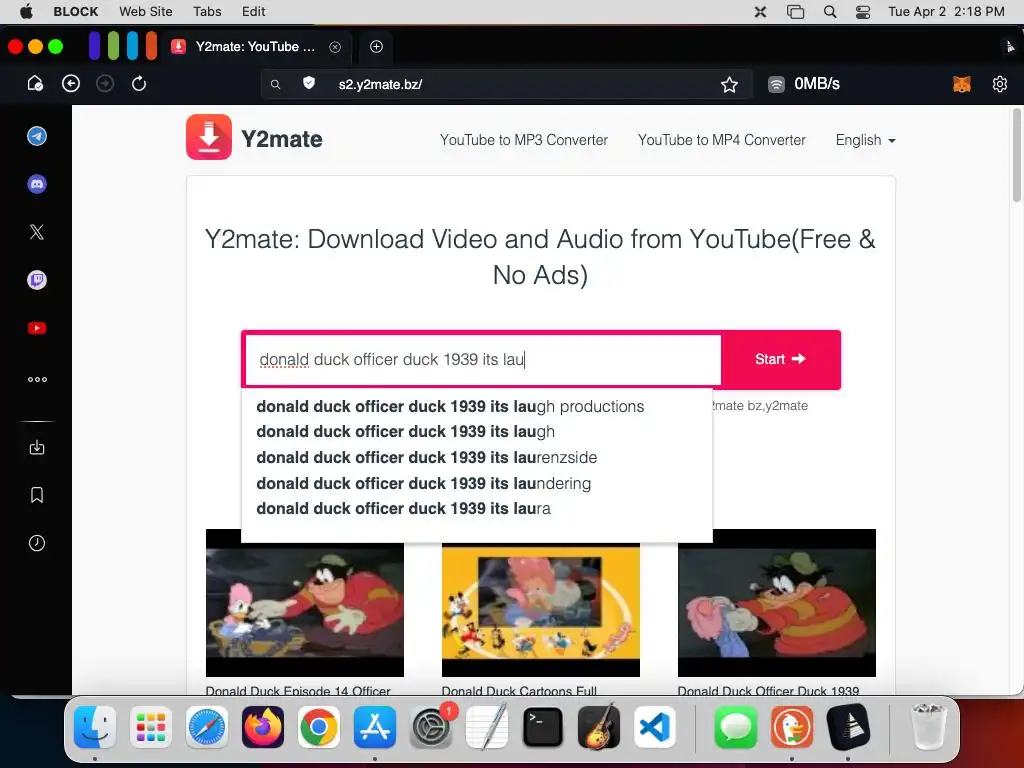
Task: Choose suggestion ending exactly in 'its laugh'
Action: (x=477, y=432)
